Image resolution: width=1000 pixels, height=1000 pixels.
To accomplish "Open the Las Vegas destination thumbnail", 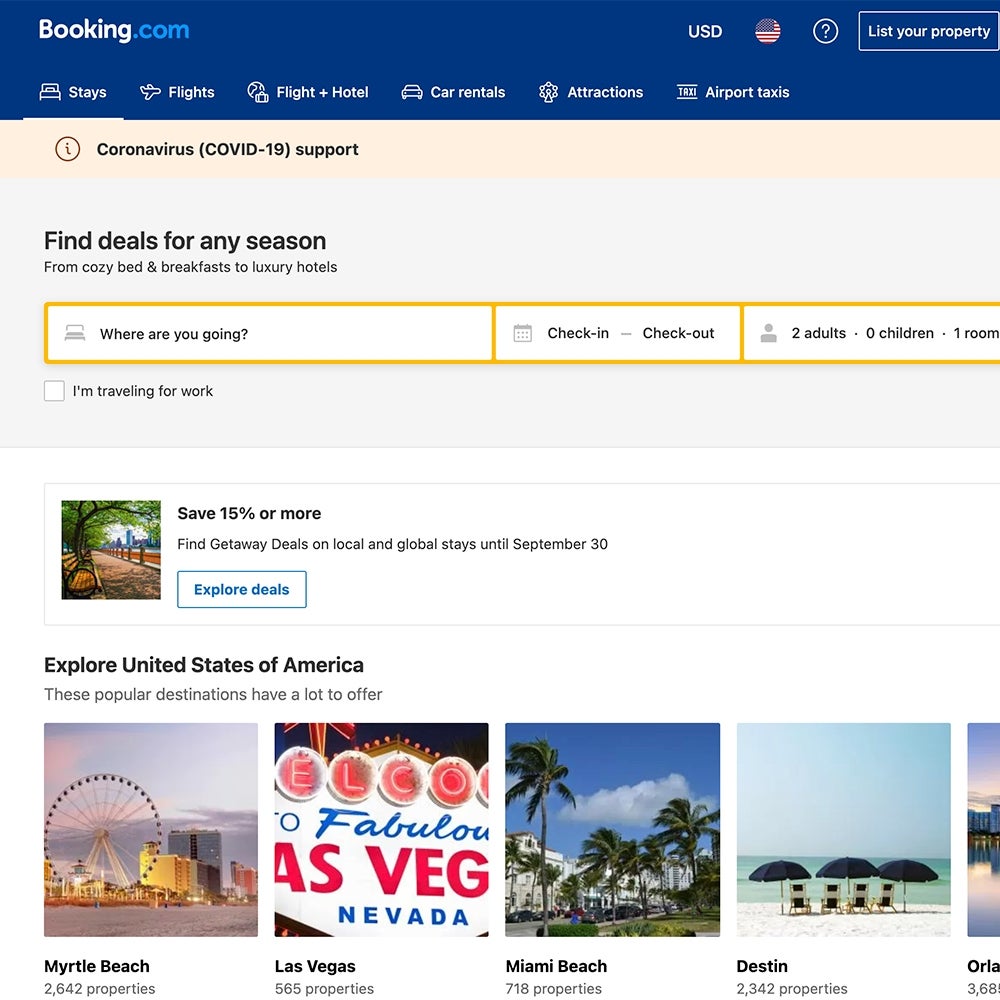I will 381,829.
